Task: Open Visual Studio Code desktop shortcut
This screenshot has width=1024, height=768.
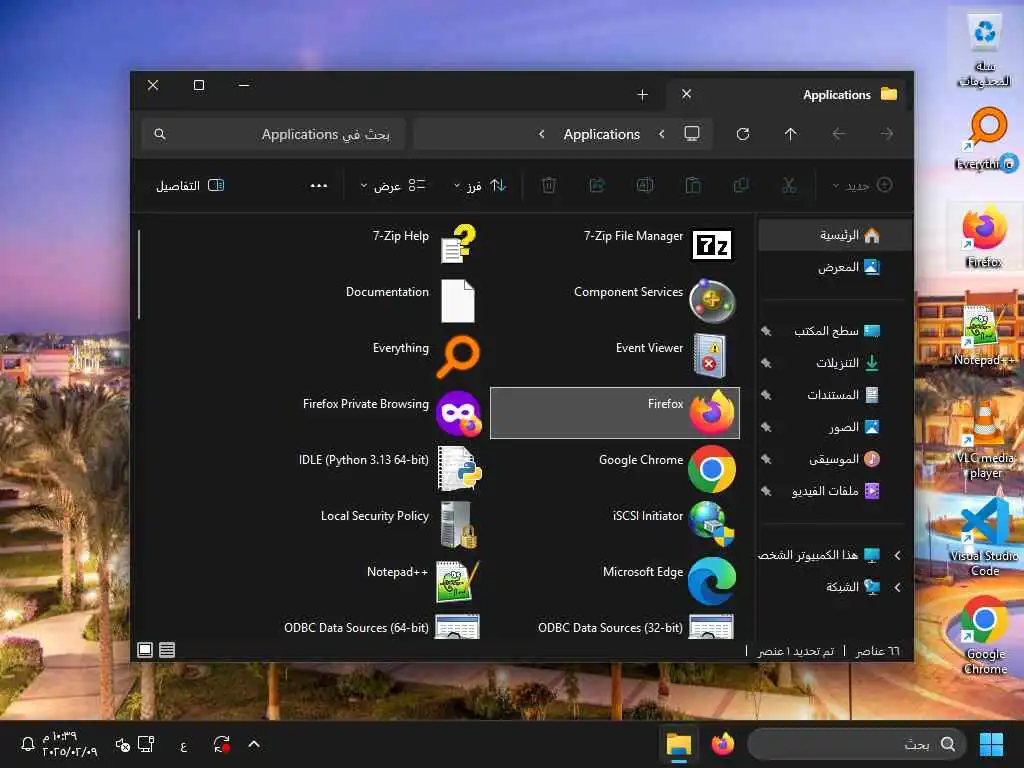Action: tap(984, 537)
